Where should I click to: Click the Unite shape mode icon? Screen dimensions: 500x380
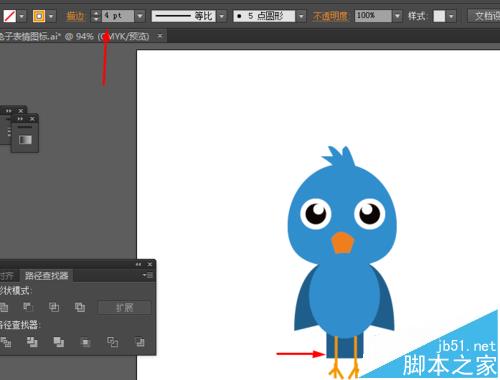tap(4, 307)
